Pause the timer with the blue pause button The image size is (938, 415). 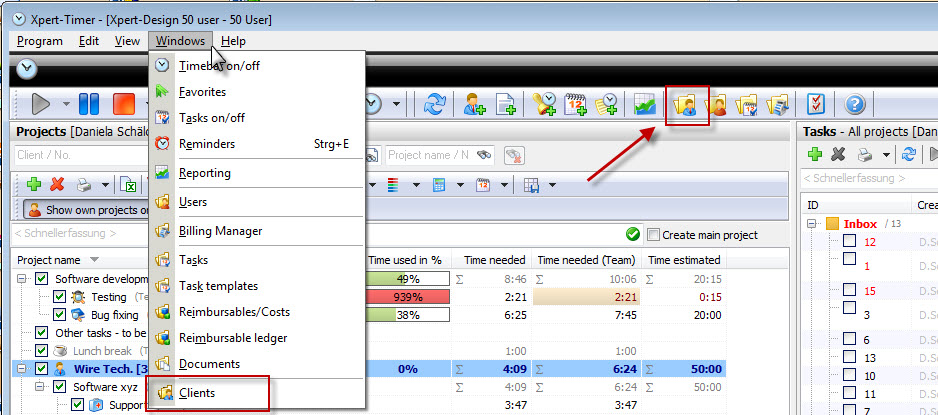coord(89,104)
